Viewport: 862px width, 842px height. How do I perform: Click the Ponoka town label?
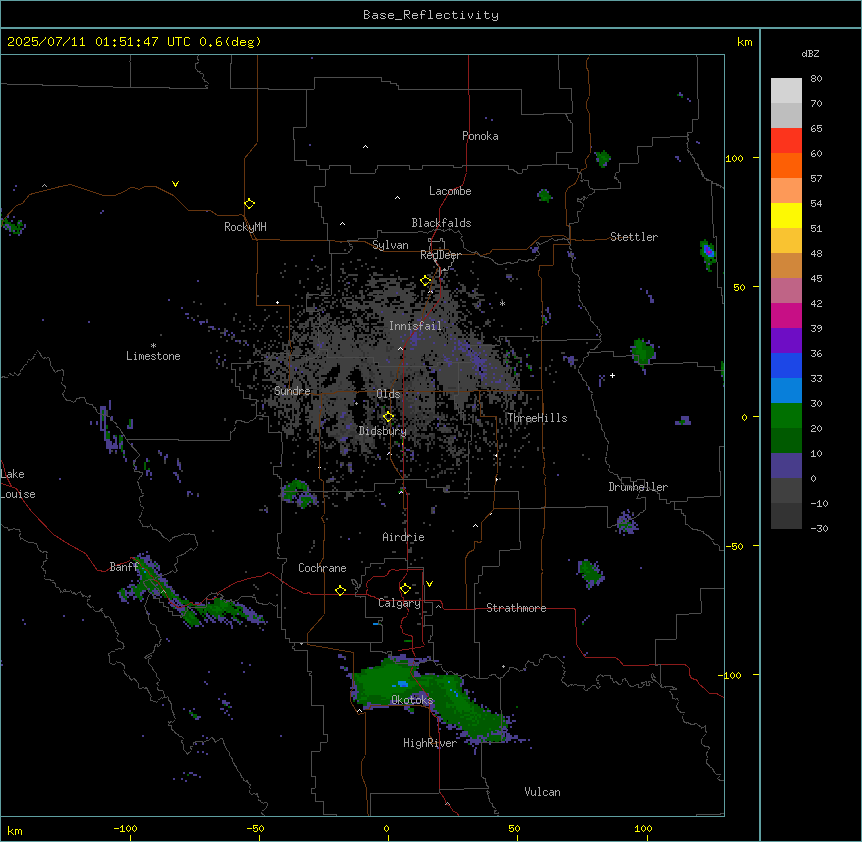(x=480, y=136)
